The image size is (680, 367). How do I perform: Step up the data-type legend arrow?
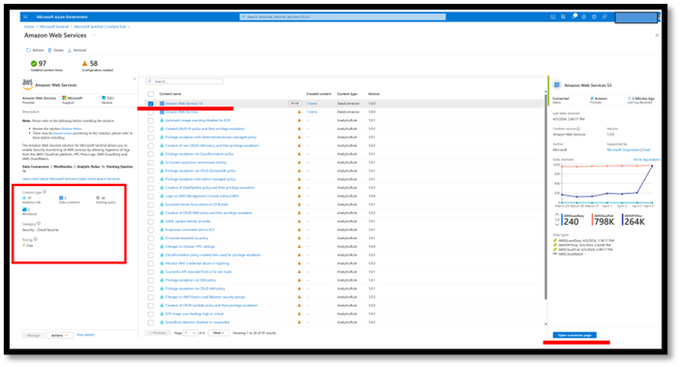[557, 215]
